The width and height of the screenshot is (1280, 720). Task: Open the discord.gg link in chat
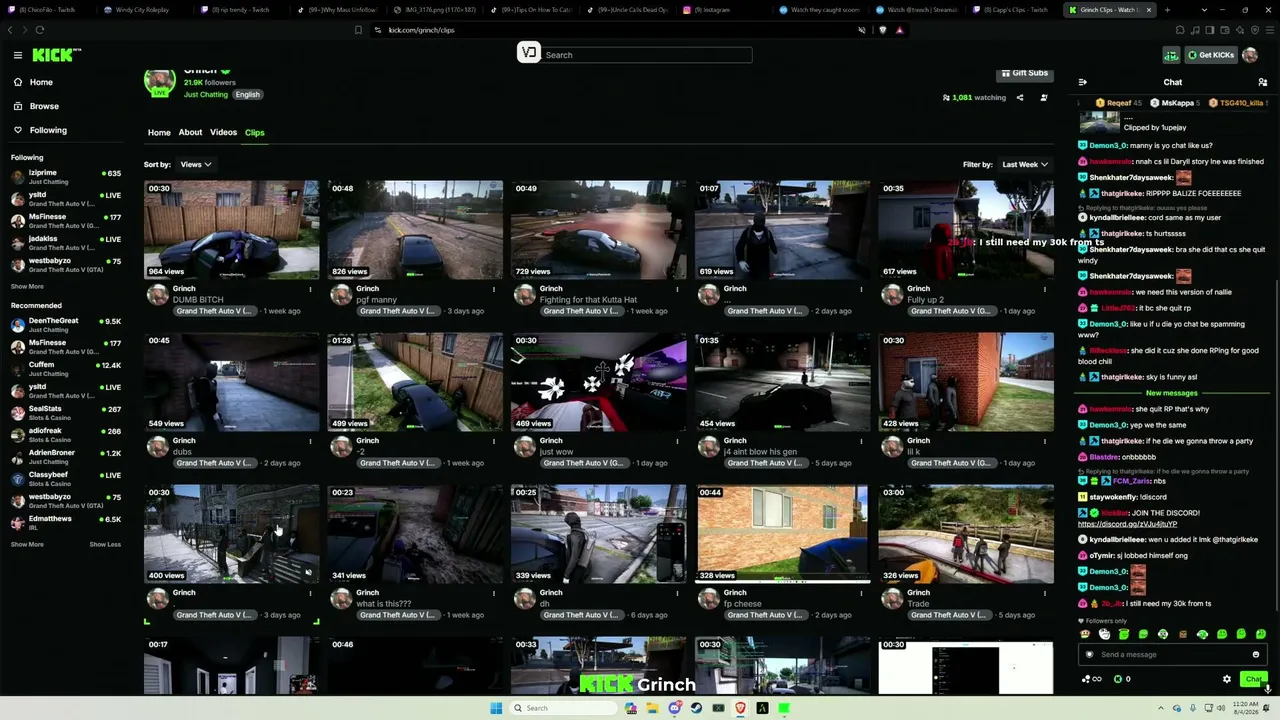click(1127, 524)
